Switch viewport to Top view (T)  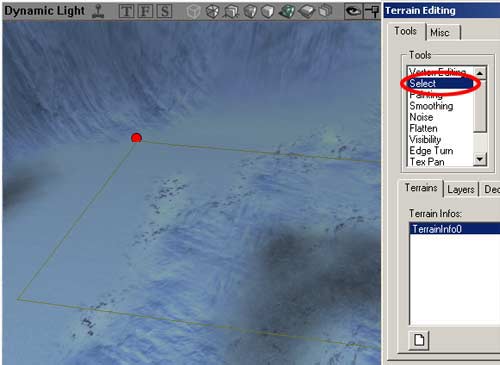(x=126, y=11)
